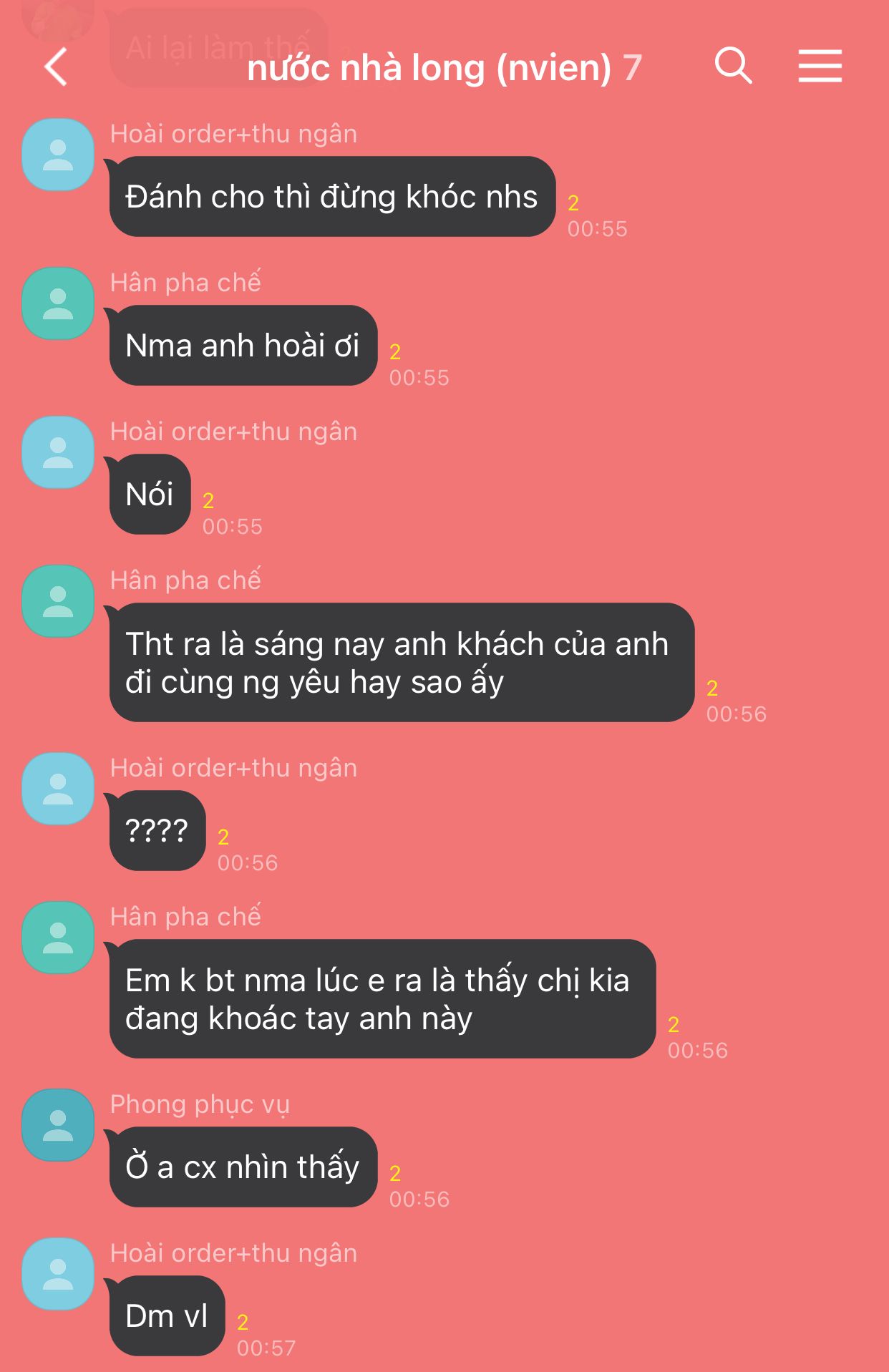The image size is (889, 1372).
Task: Tap green avatar beside 'Nma anh hoài ơi'
Action: click(58, 303)
